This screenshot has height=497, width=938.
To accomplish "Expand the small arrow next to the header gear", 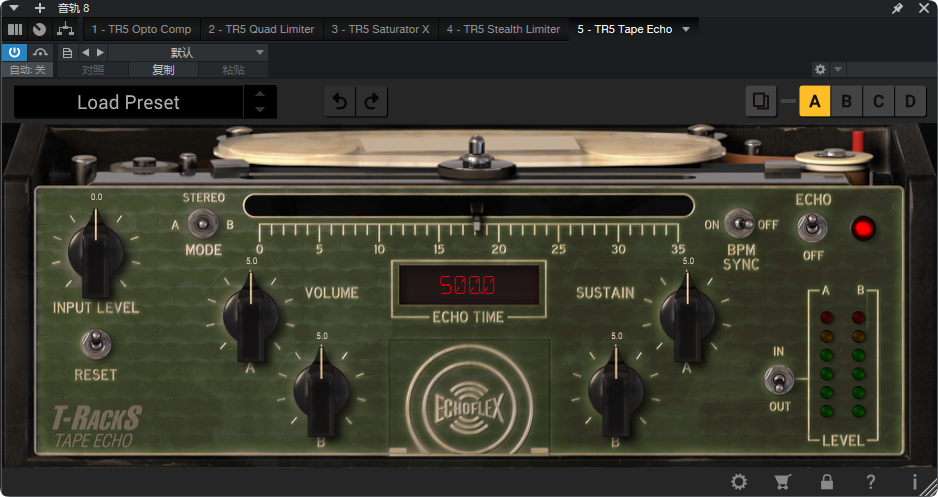I will pyautogui.click(x=838, y=69).
